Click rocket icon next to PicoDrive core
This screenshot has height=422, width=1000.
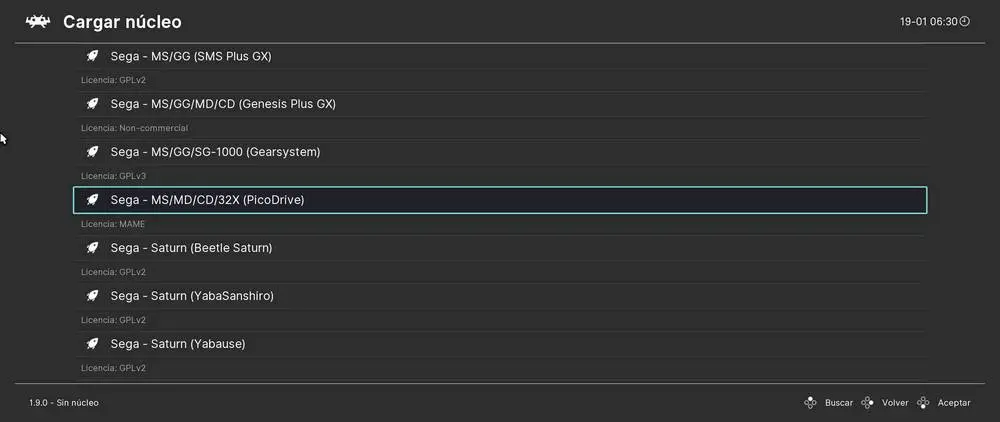91,200
